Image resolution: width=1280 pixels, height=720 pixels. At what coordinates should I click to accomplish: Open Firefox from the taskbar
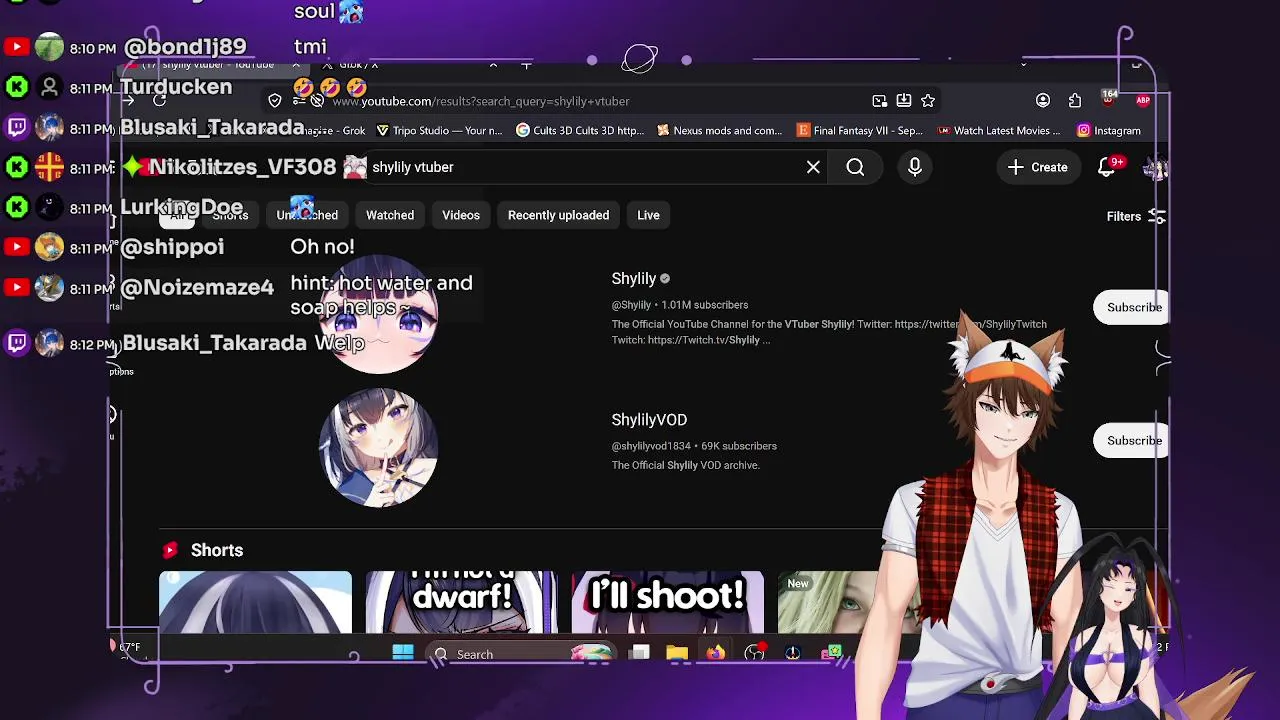pos(715,653)
